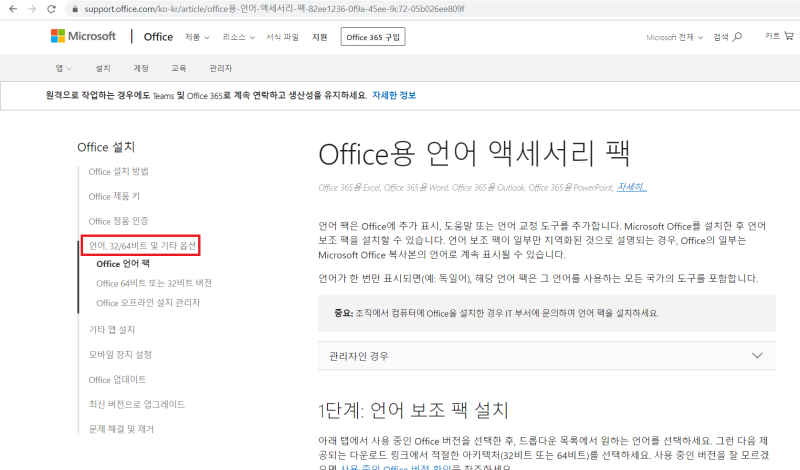Click the 카트 label

point(772,36)
